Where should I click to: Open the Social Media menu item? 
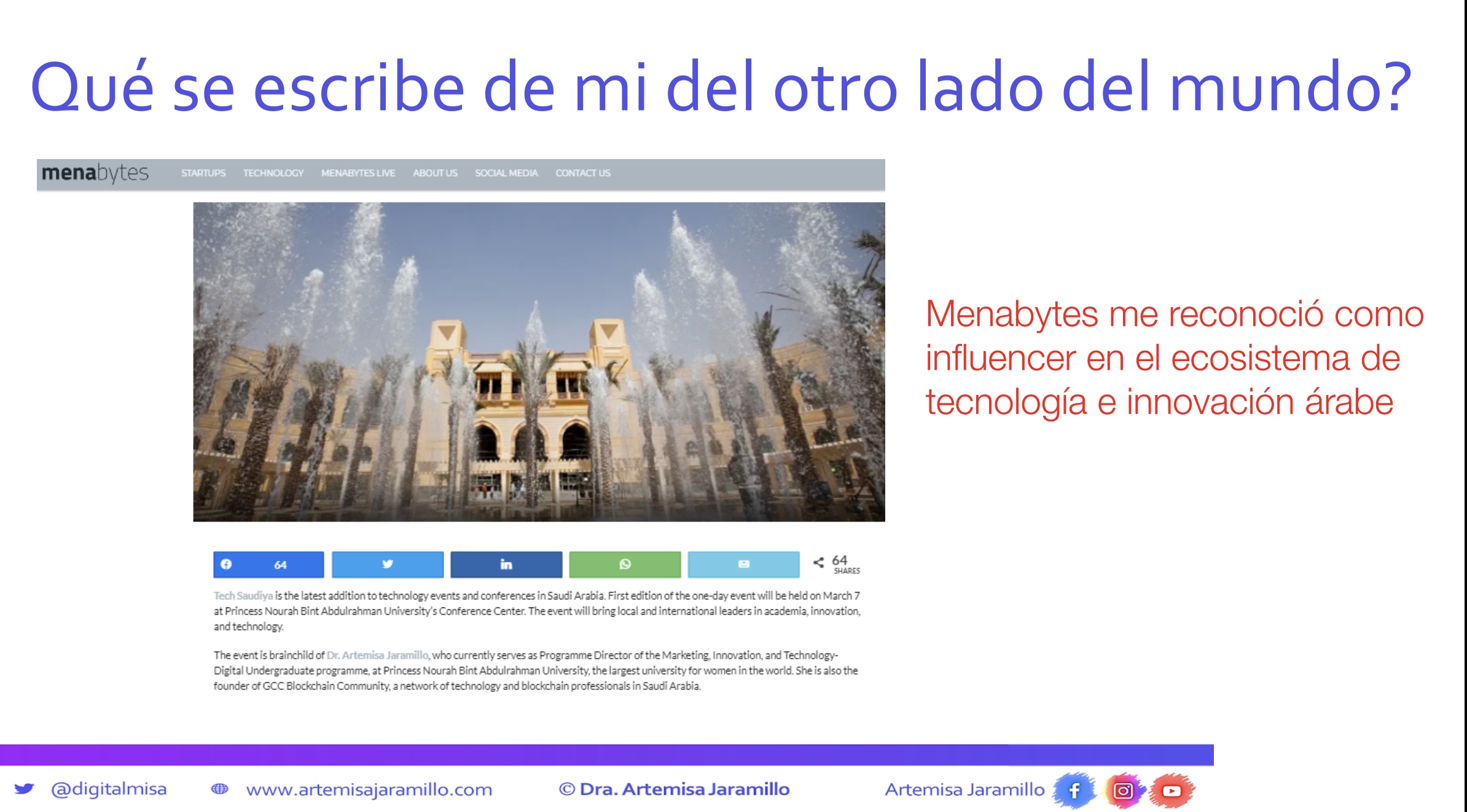(506, 173)
